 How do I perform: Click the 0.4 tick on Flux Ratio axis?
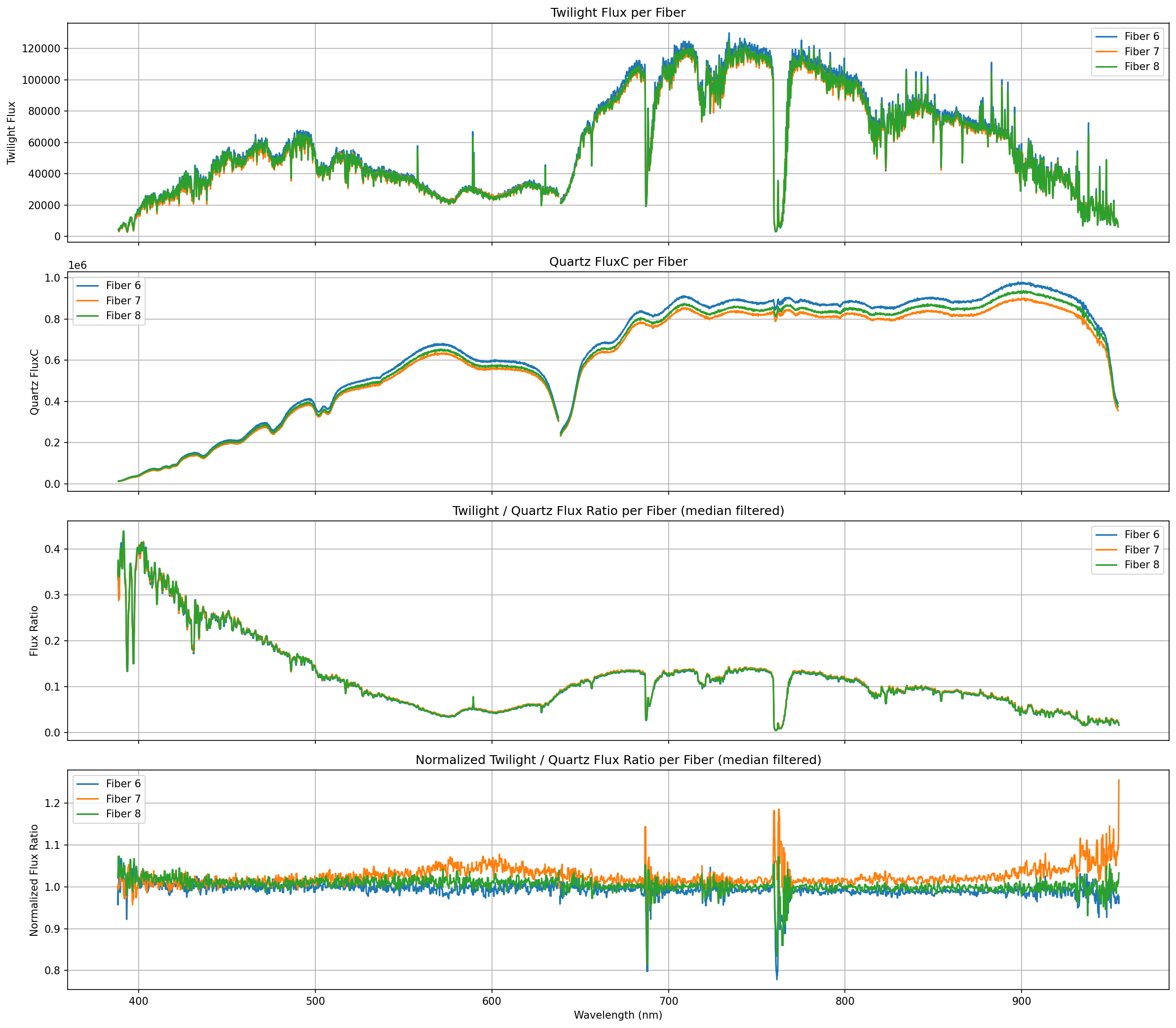pyautogui.click(x=53, y=549)
